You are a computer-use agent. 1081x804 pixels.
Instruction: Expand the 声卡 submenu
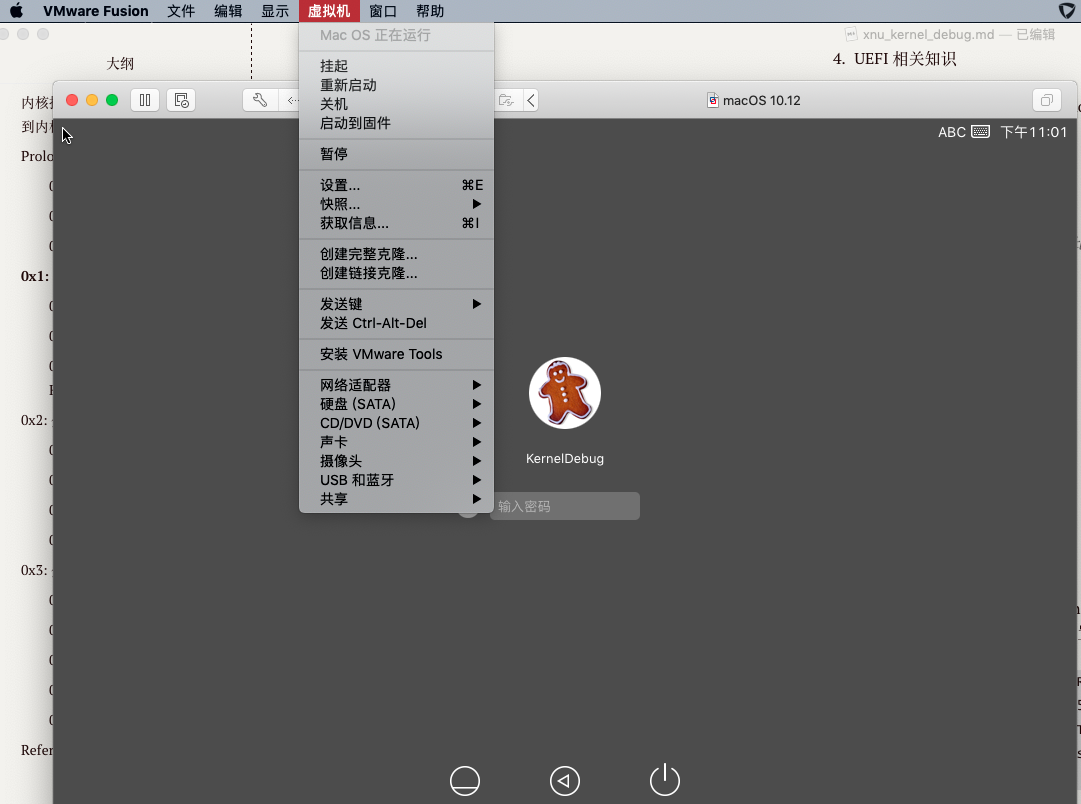pyautogui.click(x=396, y=442)
